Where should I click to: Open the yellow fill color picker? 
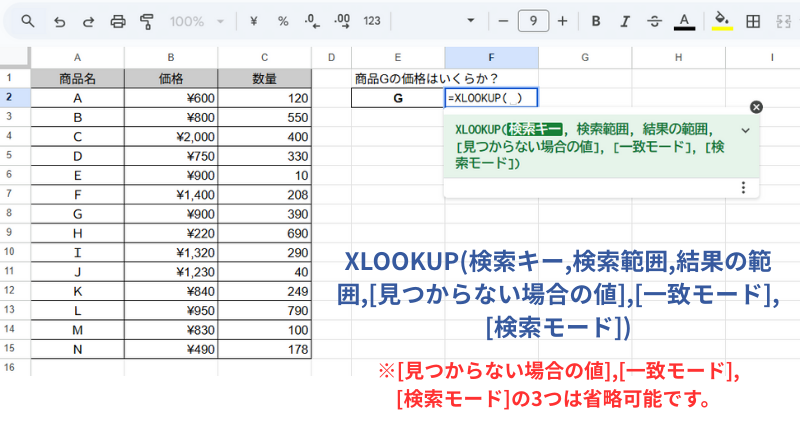click(x=722, y=21)
